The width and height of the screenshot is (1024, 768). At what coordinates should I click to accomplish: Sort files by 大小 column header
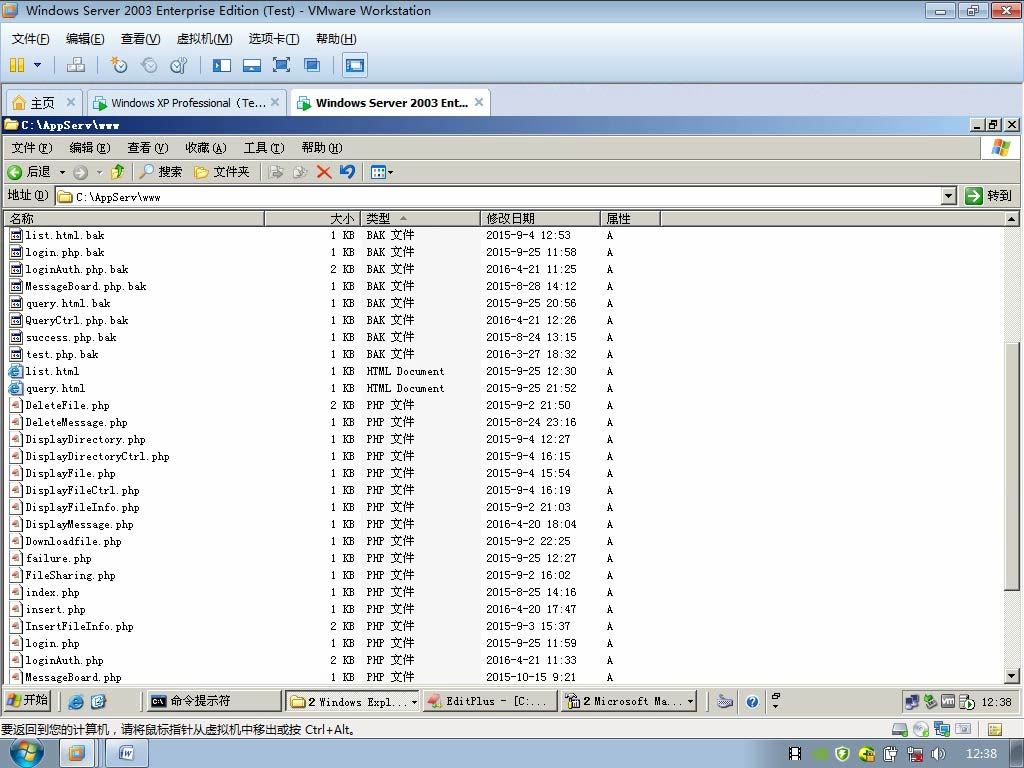313,218
